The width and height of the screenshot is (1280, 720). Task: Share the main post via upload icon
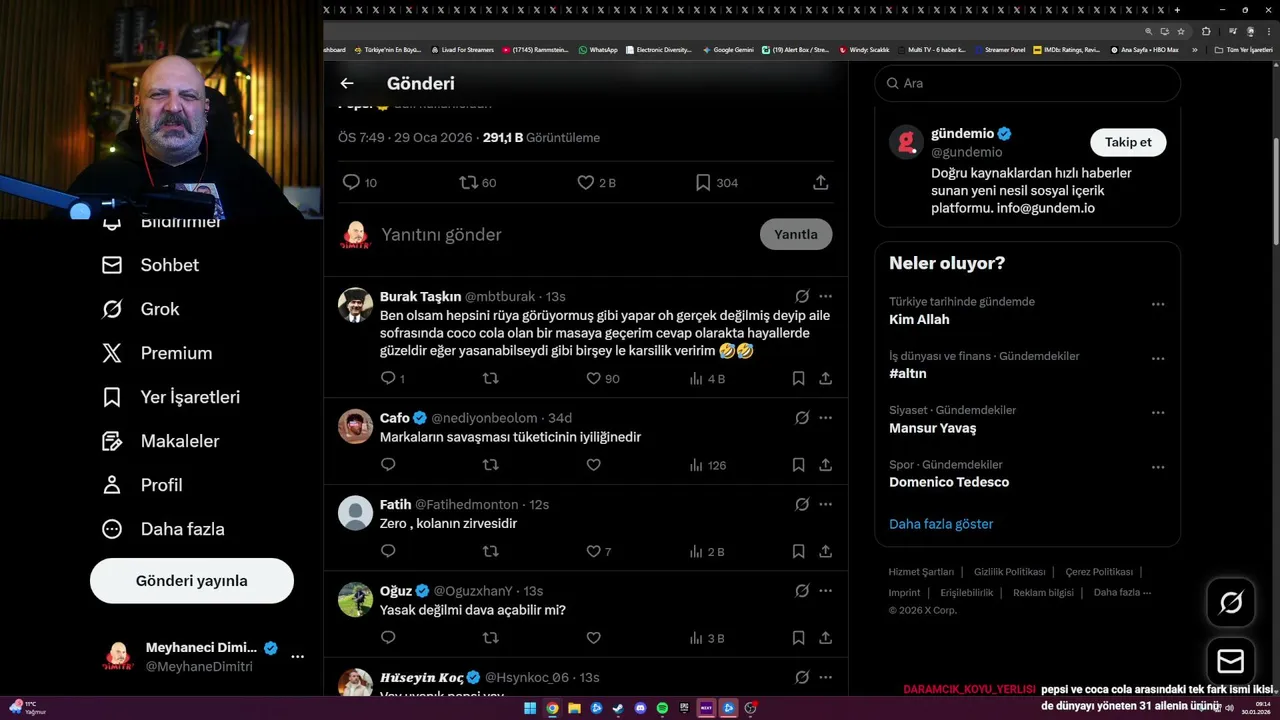click(821, 182)
